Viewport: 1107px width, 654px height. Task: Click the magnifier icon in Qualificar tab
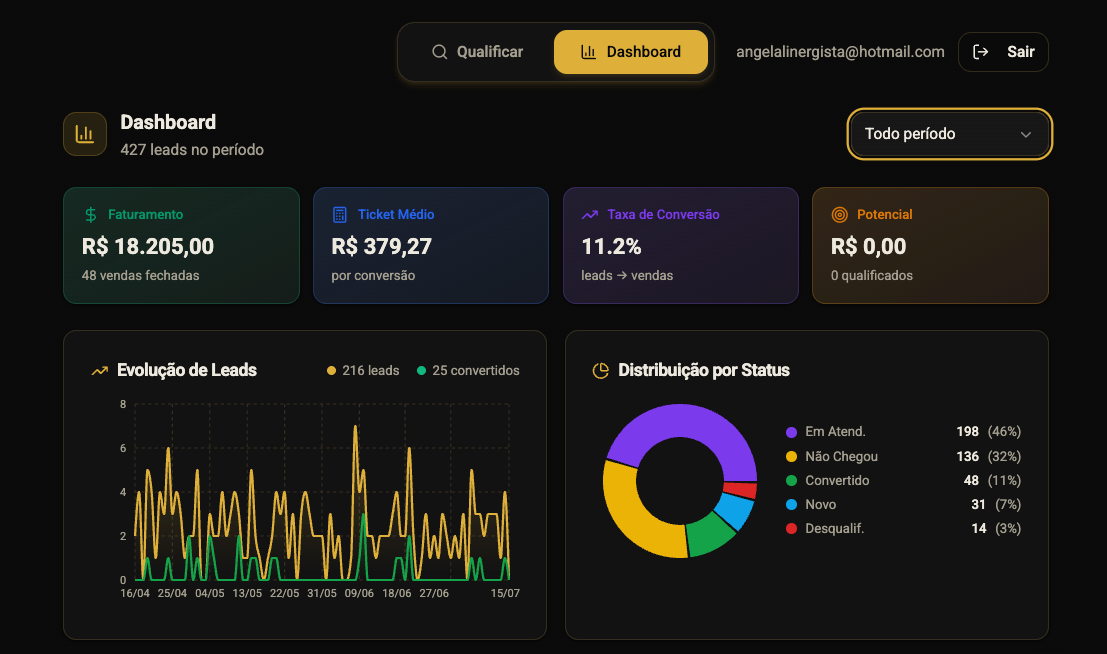point(440,52)
